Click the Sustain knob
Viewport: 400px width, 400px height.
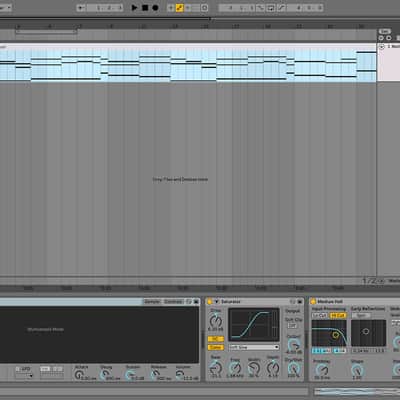(x=129, y=375)
